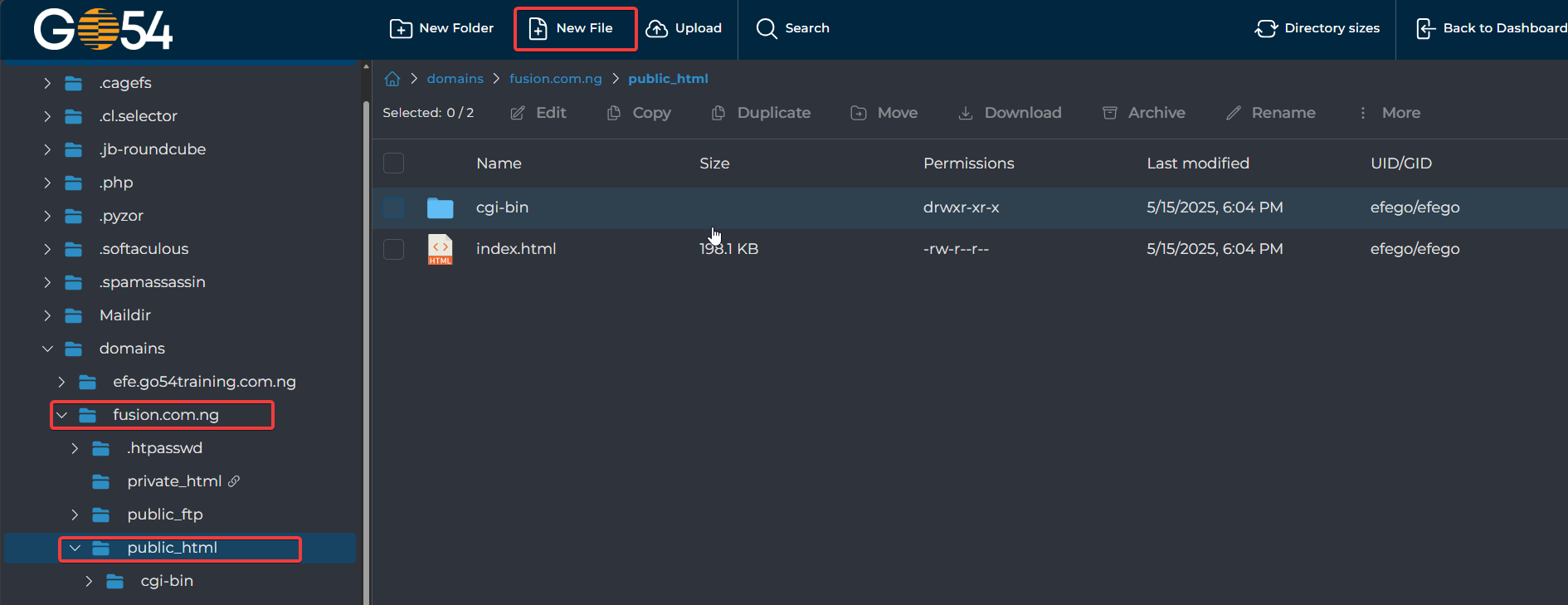Click the Directory sizes refresh icon
The height and width of the screenshot is (605, 1568).
1266,29
